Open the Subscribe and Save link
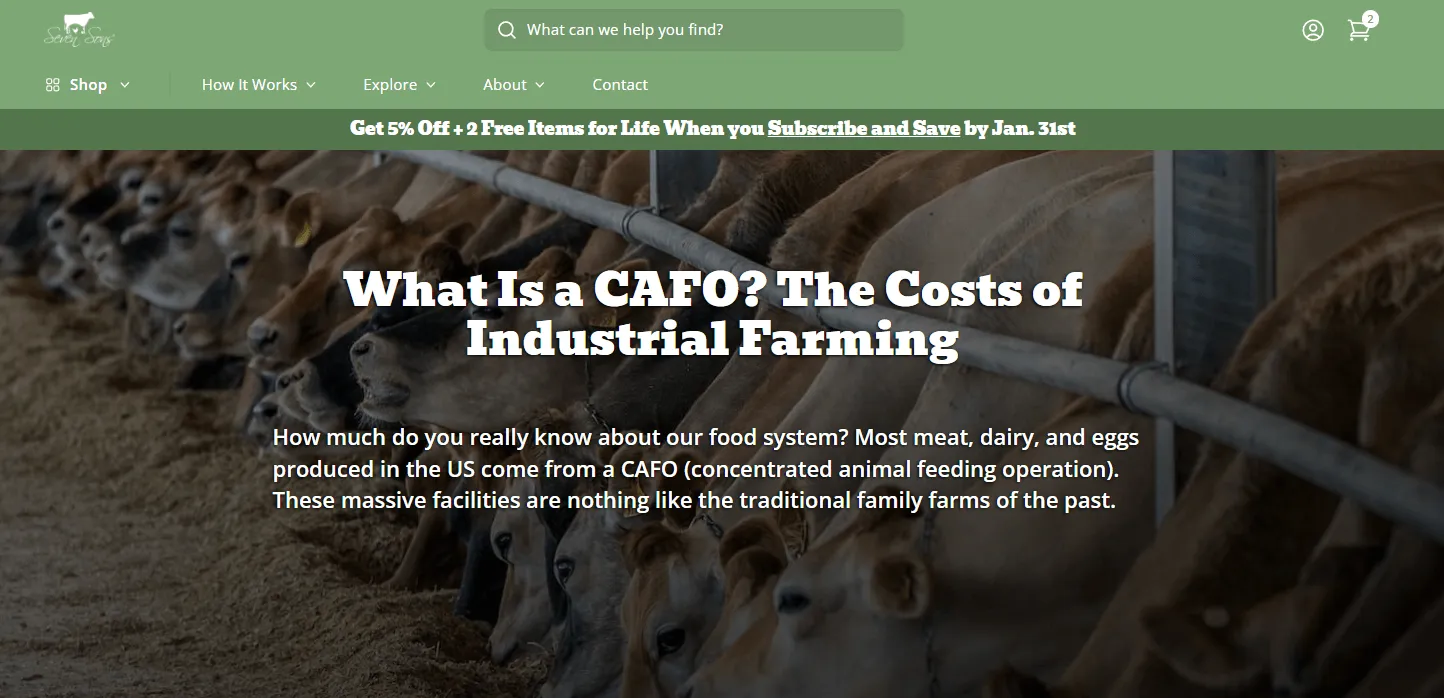The height and width of the screenshot is (698, 1444). pyautogui.click(x=863, y=129)
